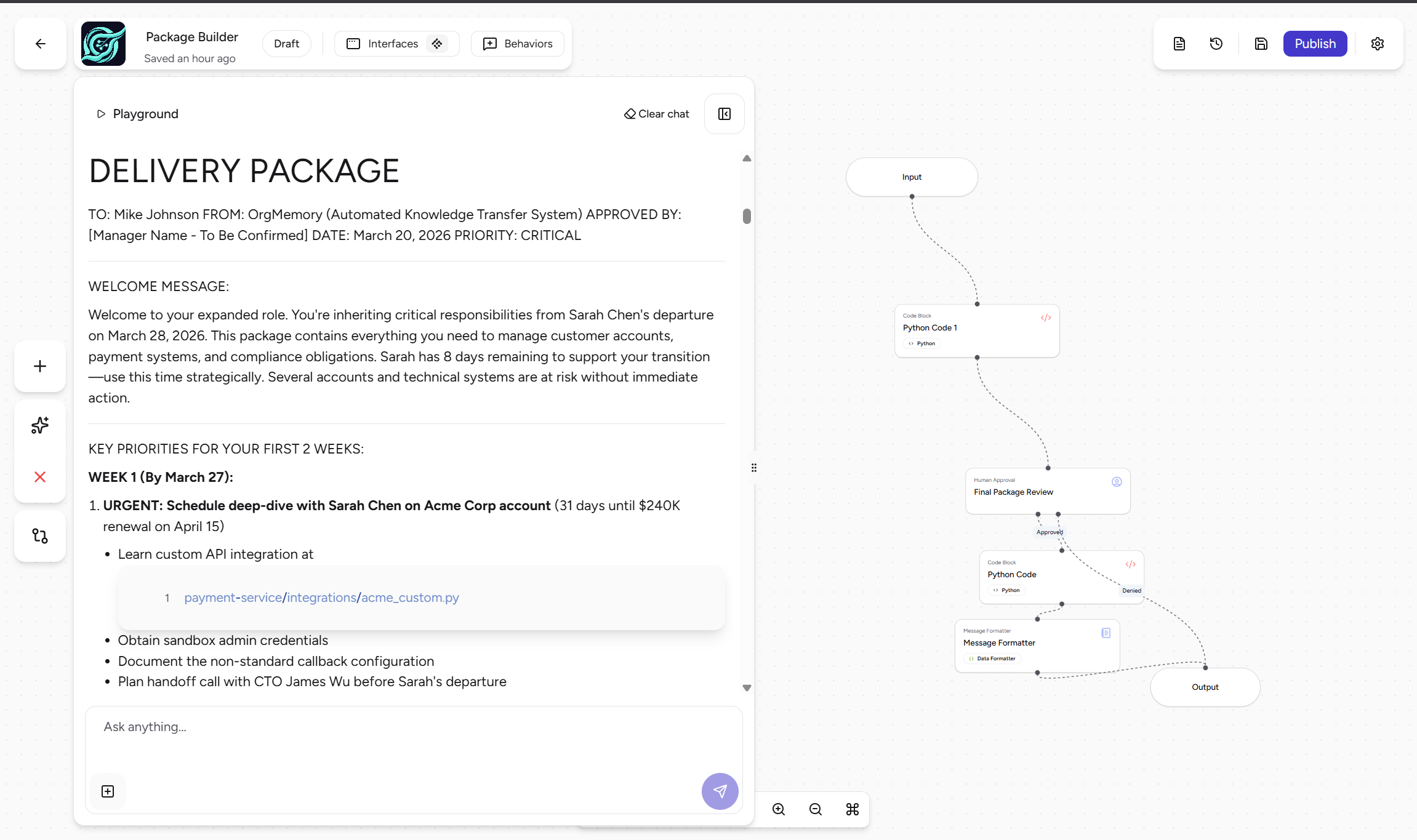Collapse the playground side panel
Viewport: 1417px width, 840px height.
(x=725, y=114)
